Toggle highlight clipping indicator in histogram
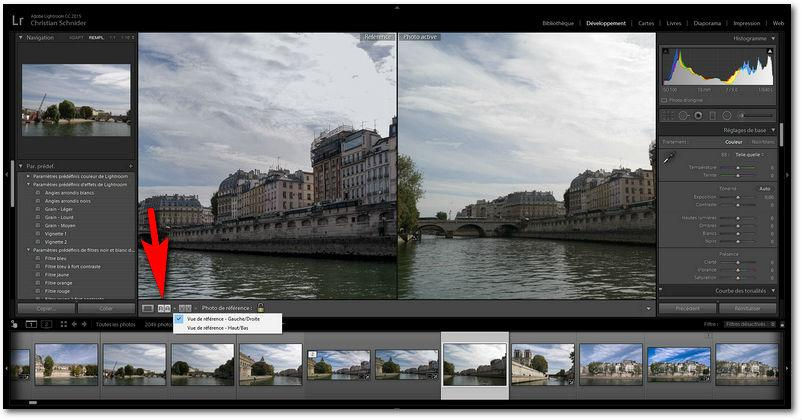802x420 pixels. coord(770,51)
